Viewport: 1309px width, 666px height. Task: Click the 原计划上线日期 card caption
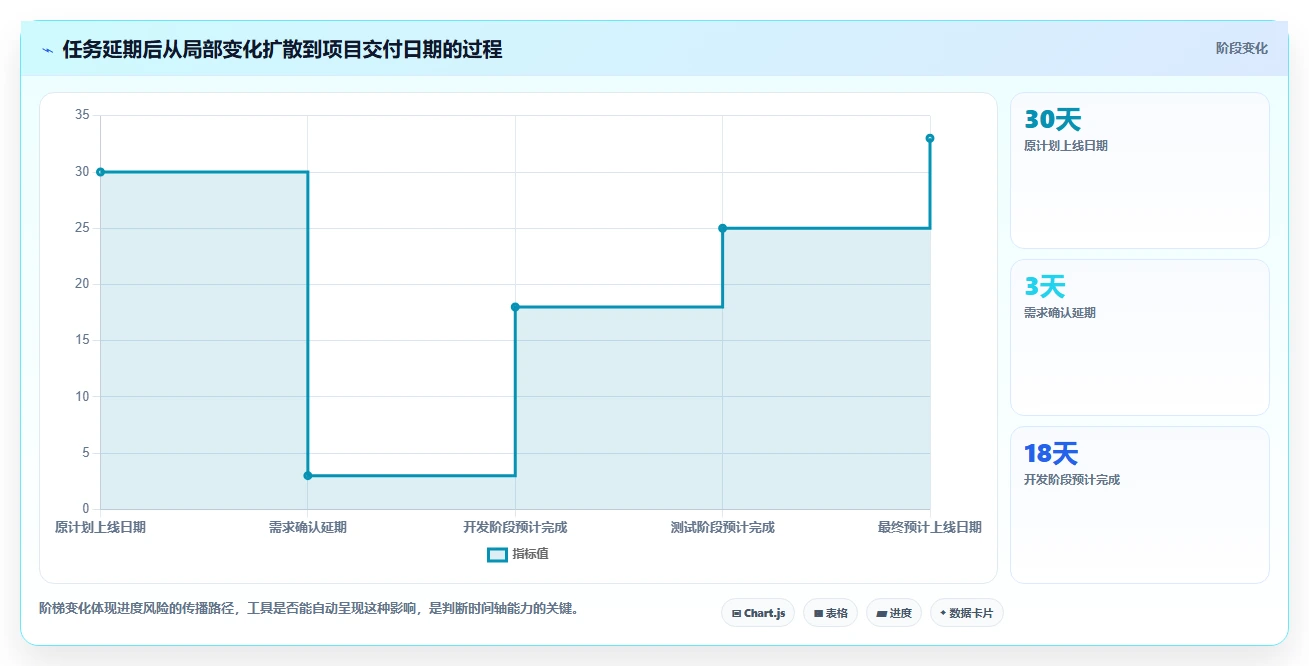1066,146
